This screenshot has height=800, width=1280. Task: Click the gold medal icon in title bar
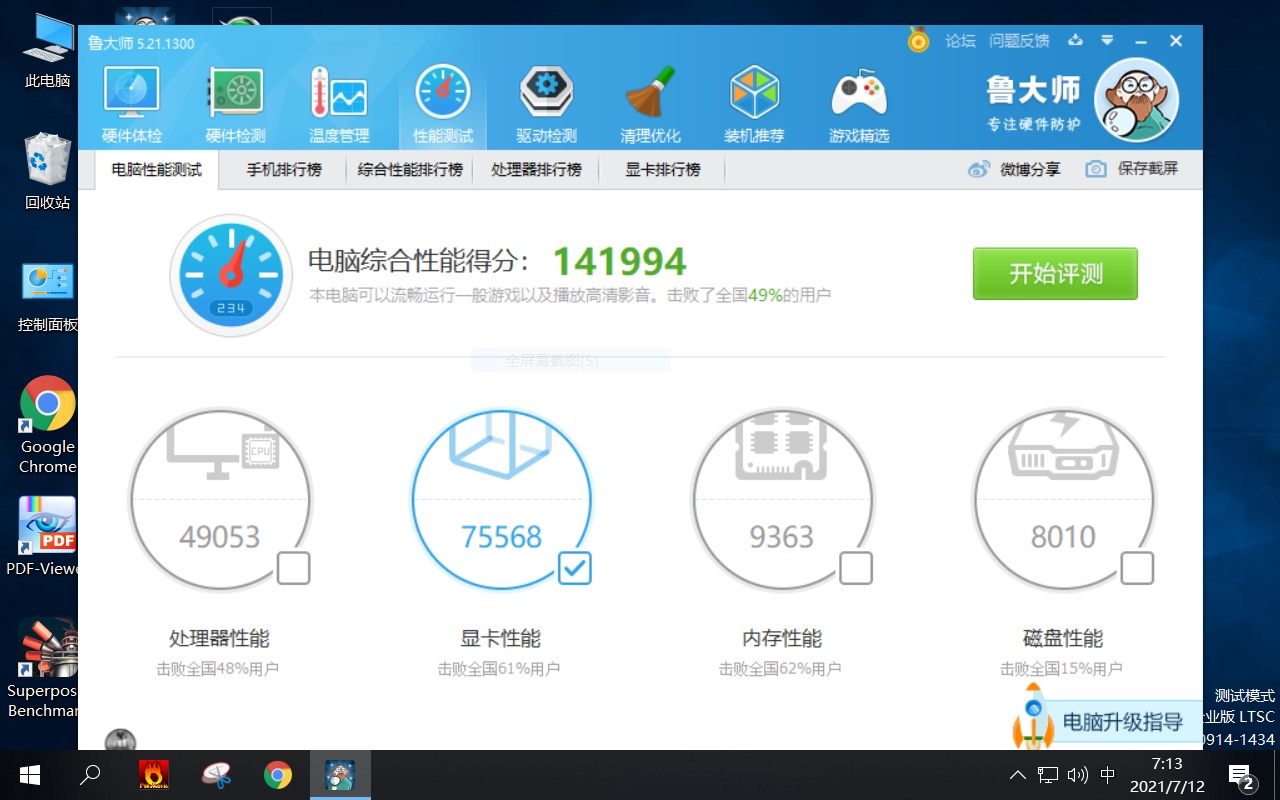click(918, 40)
